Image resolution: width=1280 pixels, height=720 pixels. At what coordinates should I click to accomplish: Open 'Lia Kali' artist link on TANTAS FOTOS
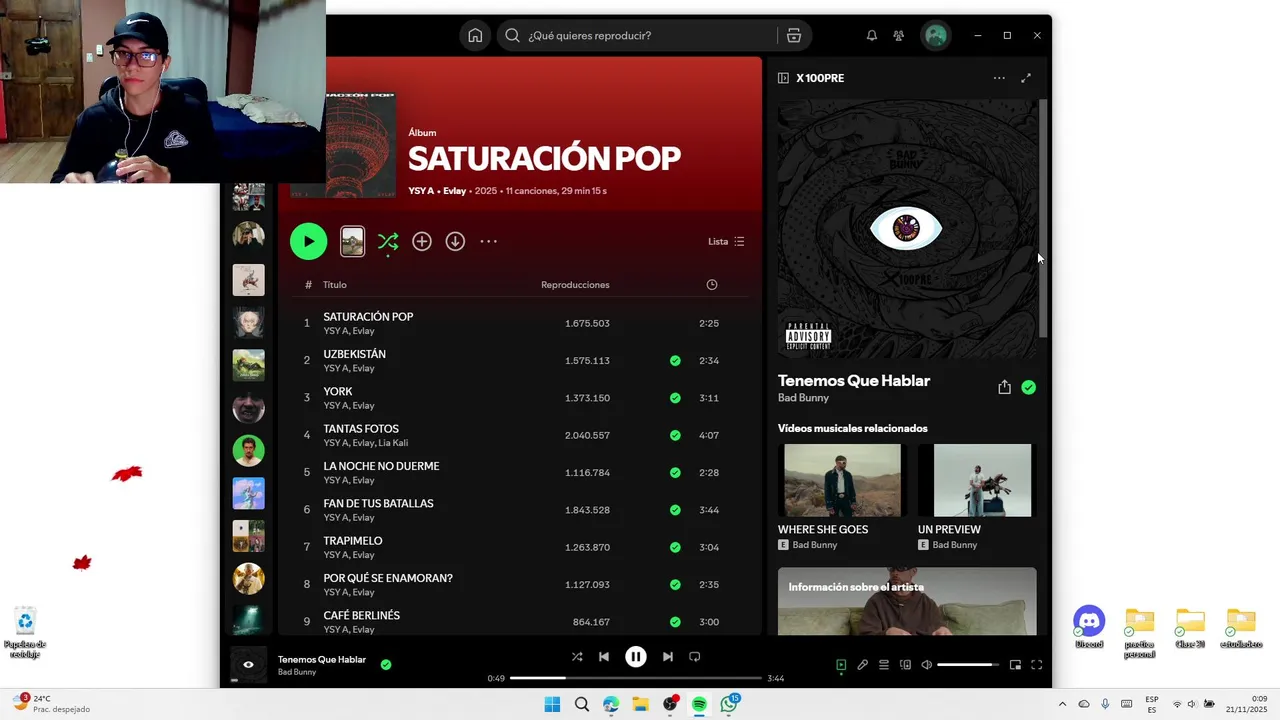pyautogui.click(x=393, y=443)
